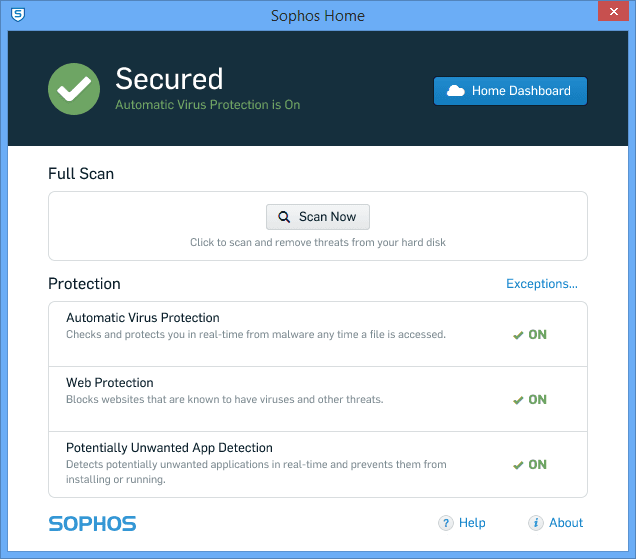Open the Home Dashboard
Screen dimensions: 636x559
pyautogui.click(x=510, y=91)
